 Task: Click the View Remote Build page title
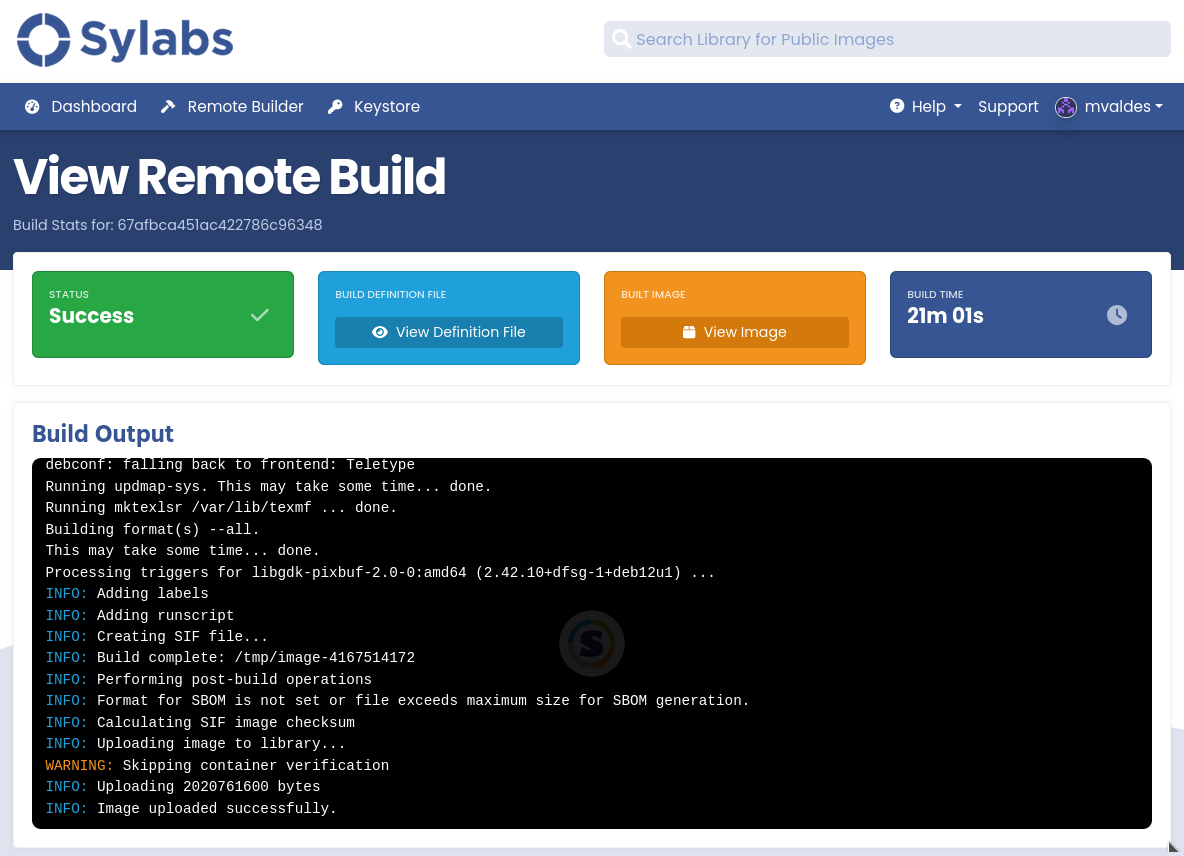[230, 177]
